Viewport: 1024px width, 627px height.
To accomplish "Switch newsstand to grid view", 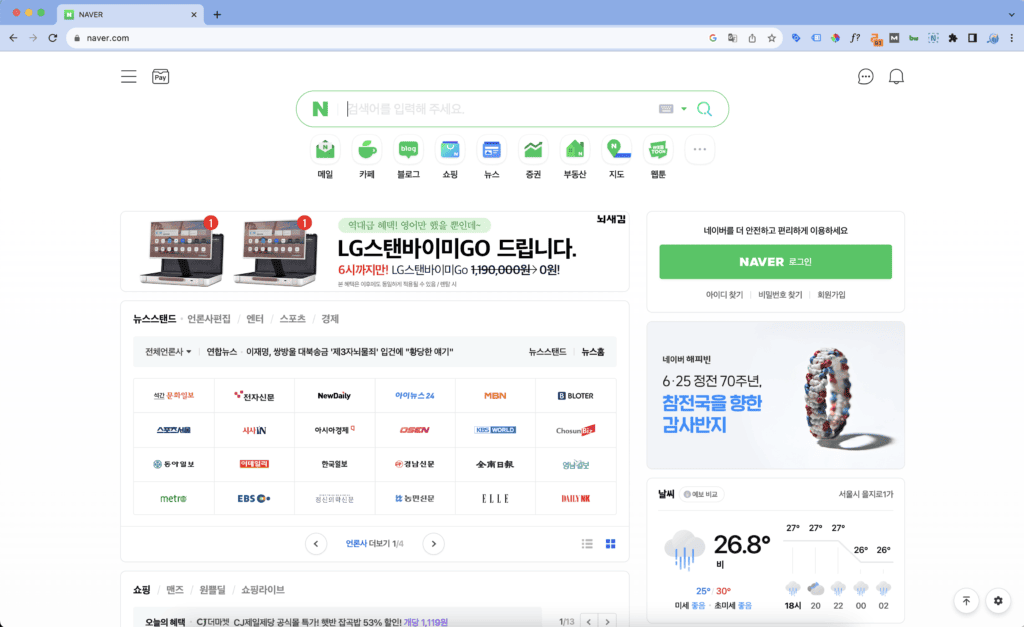I will pos(610,544).
